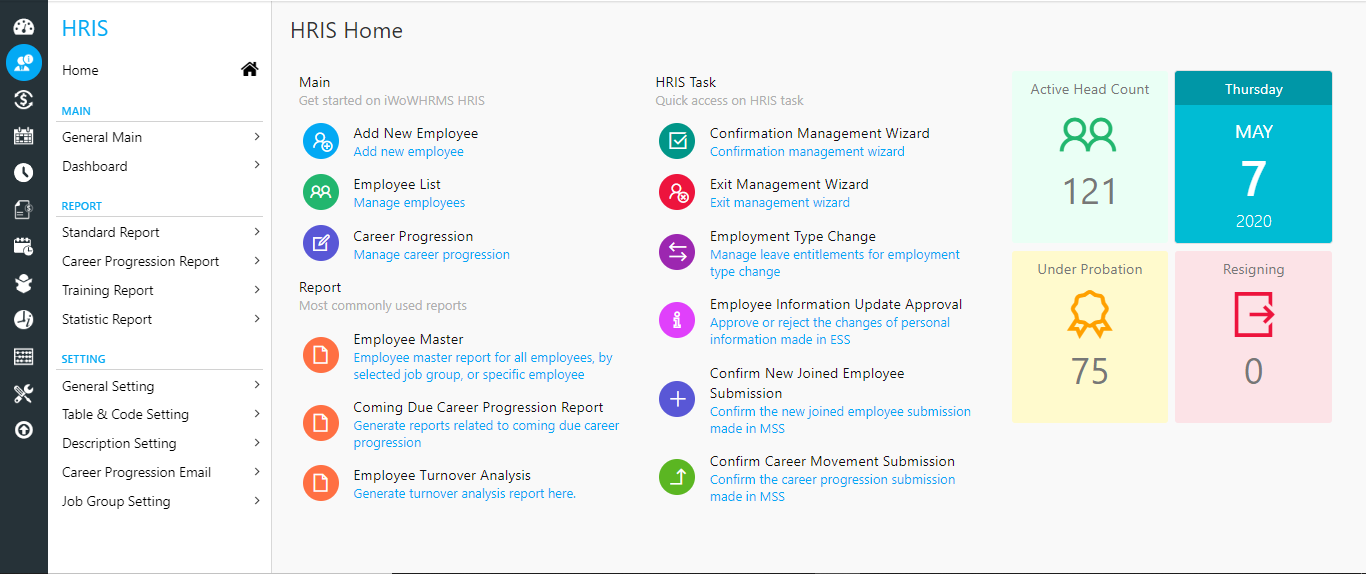This screenshot has height=574, width=1366.
Task: Click the green Employee List icon
Action: coord(321,192)
